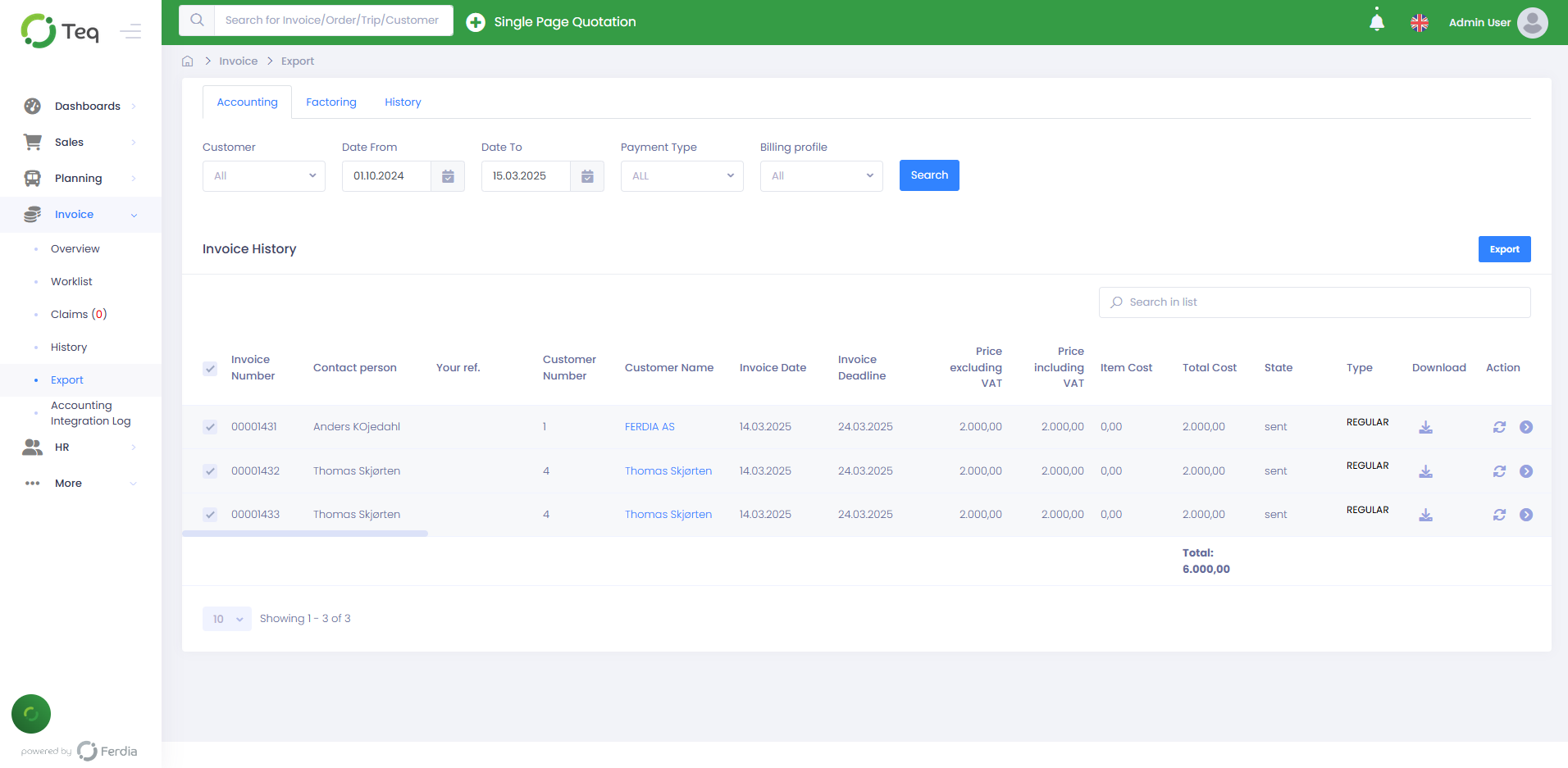Collapse sidebar with the hamburger icon
The height and width of the screenshot is (768, 1568).
coord(130,32)
